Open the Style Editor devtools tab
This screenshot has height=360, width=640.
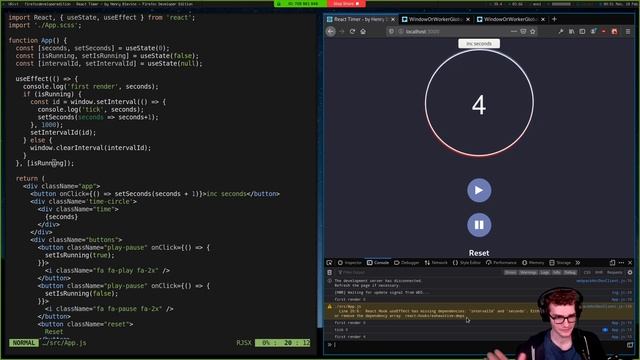tap(467, 262)
